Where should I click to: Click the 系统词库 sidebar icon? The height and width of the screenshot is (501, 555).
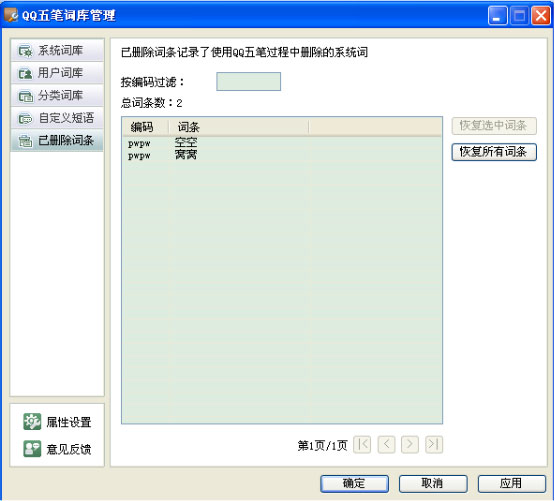[x=25, y=51]
